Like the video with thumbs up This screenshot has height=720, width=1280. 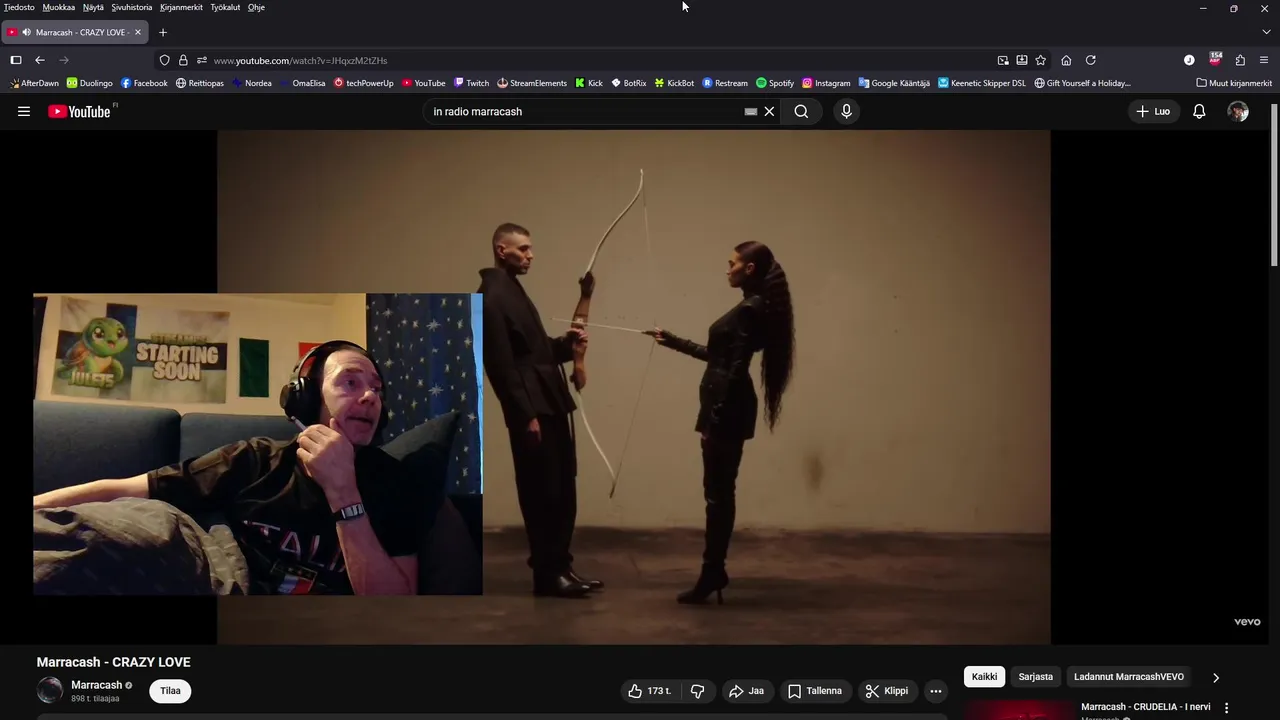tap(649, 691)
